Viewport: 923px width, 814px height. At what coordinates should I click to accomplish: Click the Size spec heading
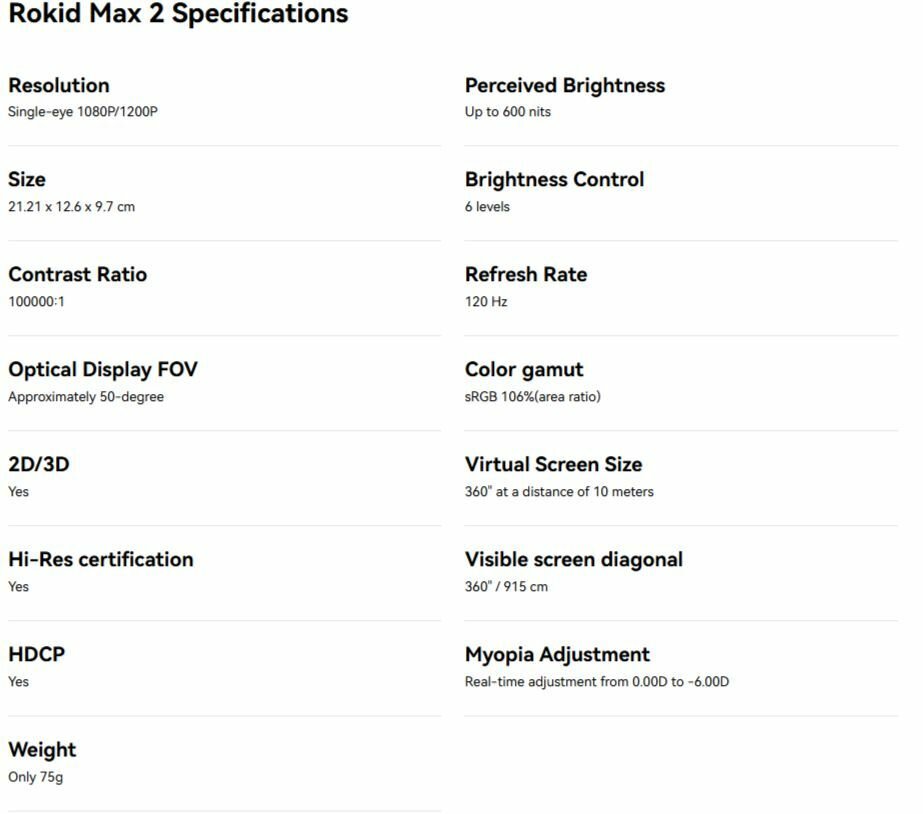(27, 180)
